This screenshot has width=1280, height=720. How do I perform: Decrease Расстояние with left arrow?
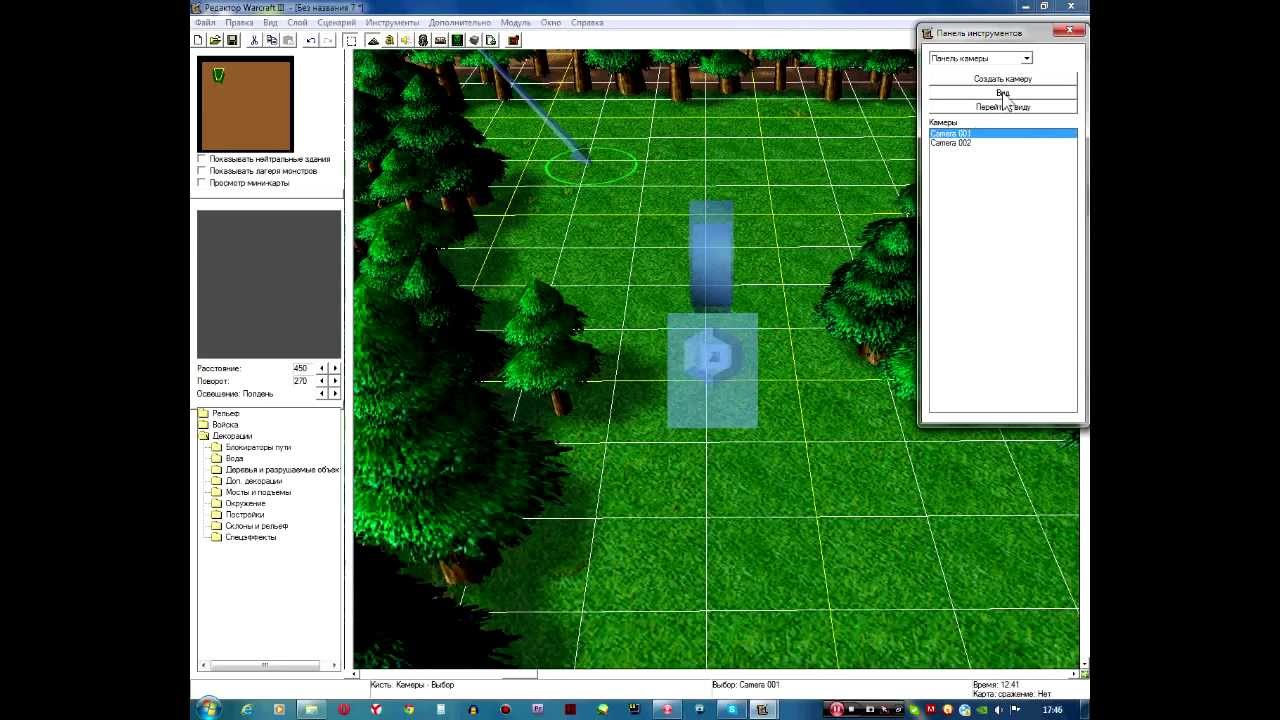pyautogui.click(x=322, y=368)
